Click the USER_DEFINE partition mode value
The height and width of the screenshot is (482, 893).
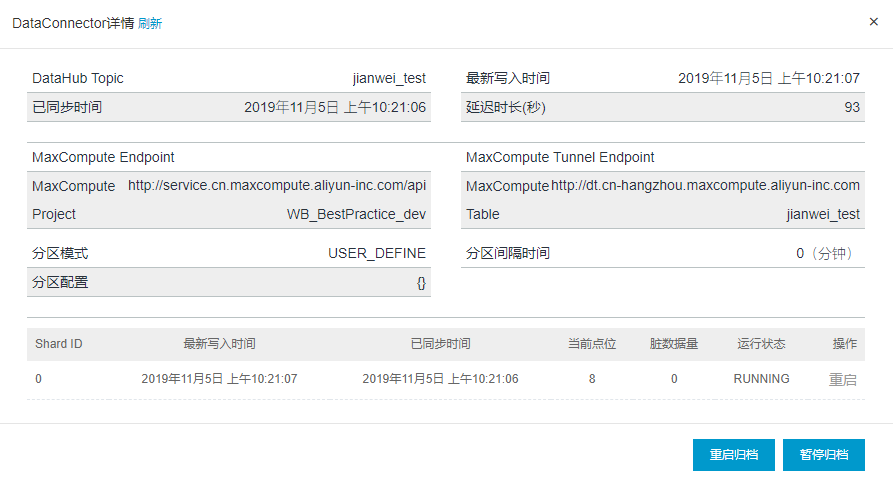376,254
